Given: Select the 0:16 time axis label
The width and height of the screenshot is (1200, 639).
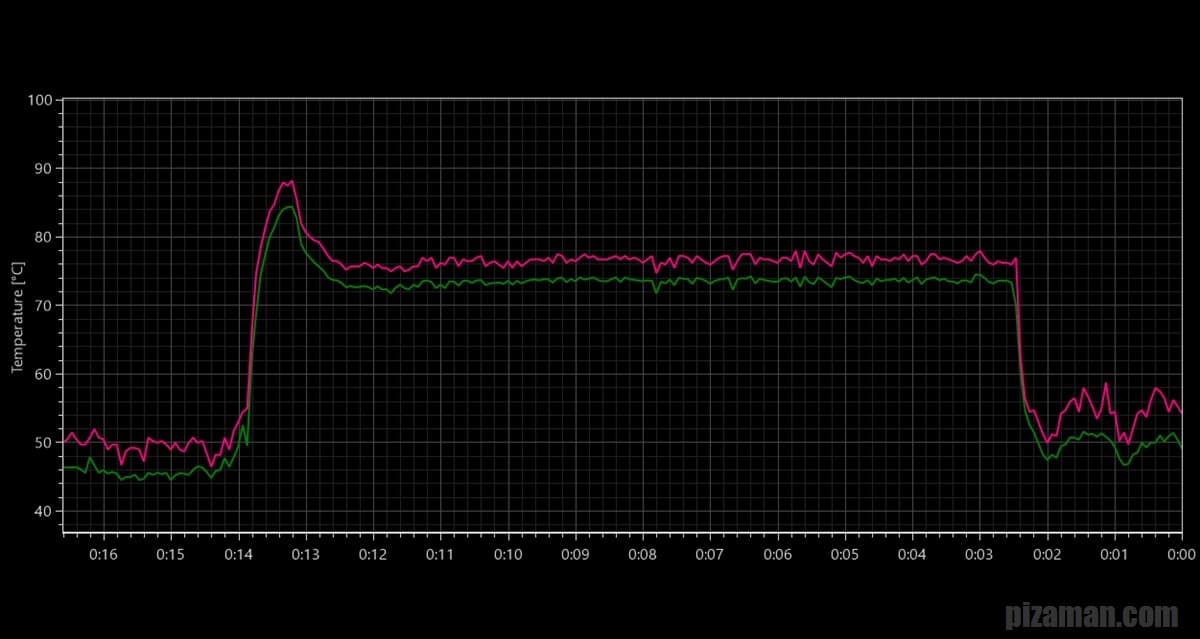Looking at the screenshot, I should pos(103,554).
